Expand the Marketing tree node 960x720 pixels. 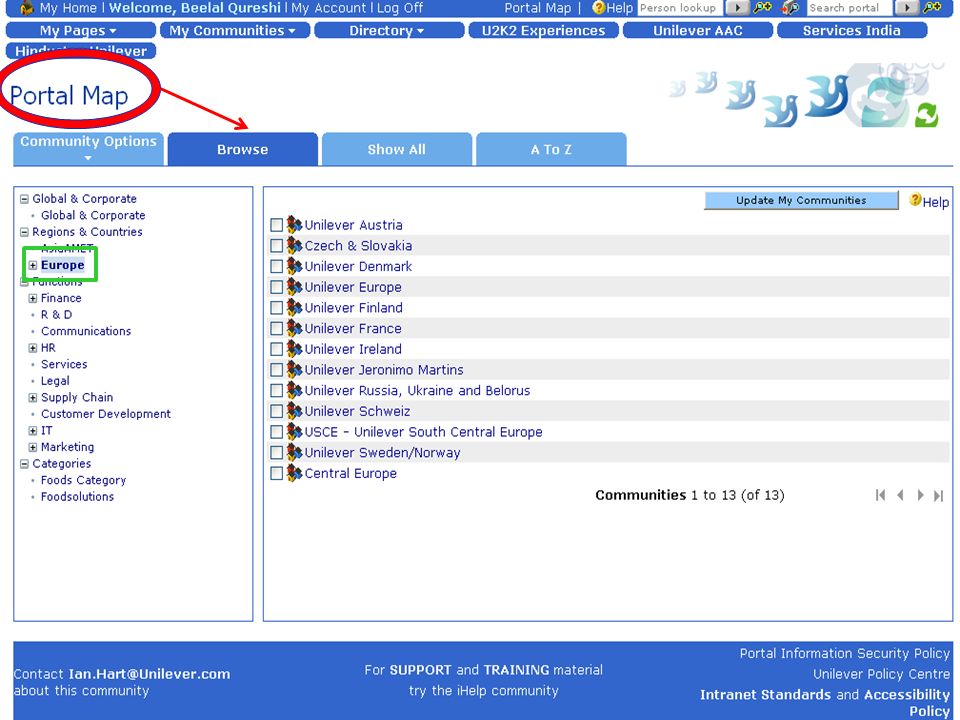(x=33, y=447)
